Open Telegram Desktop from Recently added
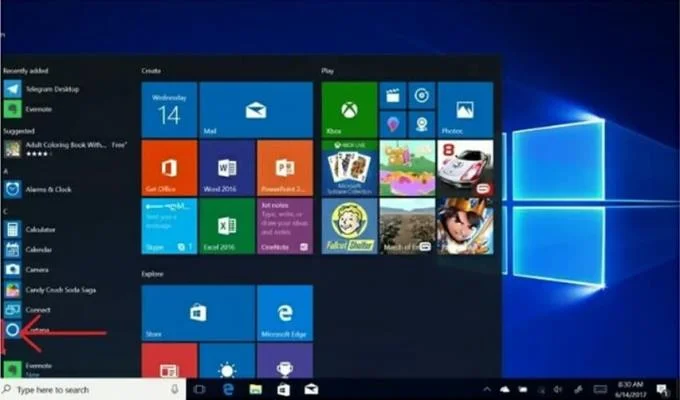The image size is (680, 400). 41,89
